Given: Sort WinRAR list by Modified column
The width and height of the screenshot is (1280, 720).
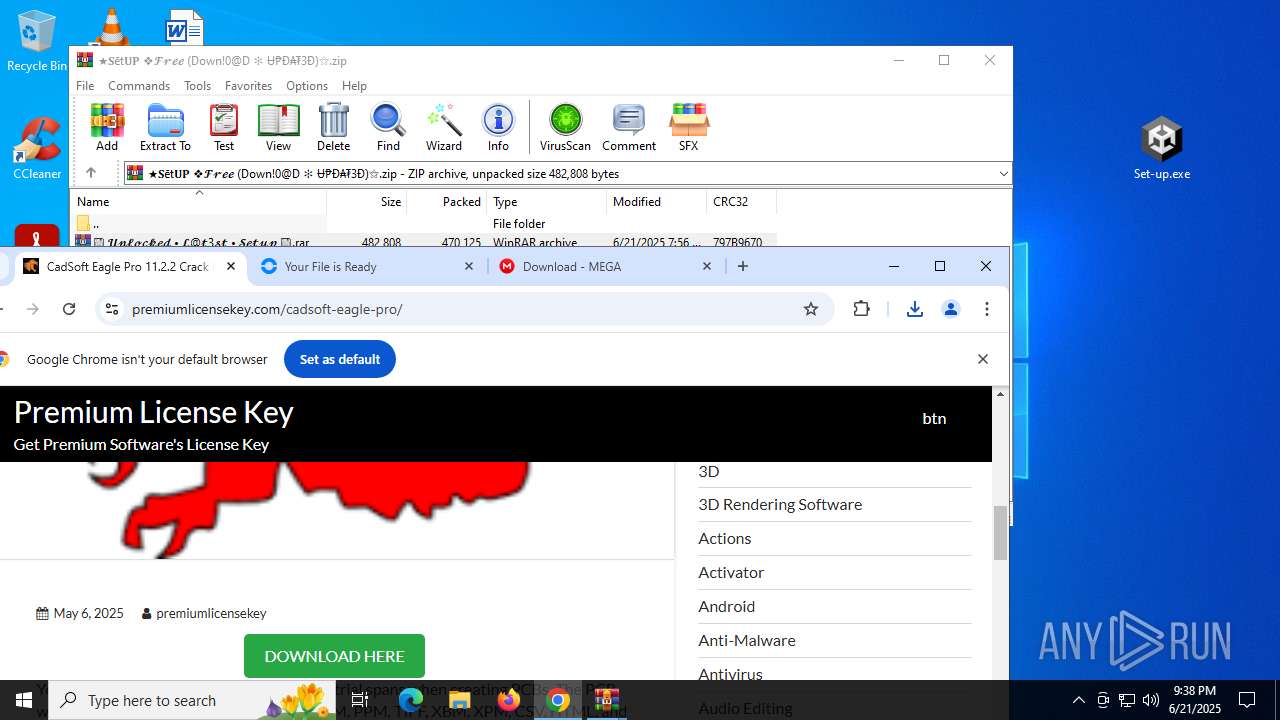Looking at the screenshot, I should click(656, 202).
